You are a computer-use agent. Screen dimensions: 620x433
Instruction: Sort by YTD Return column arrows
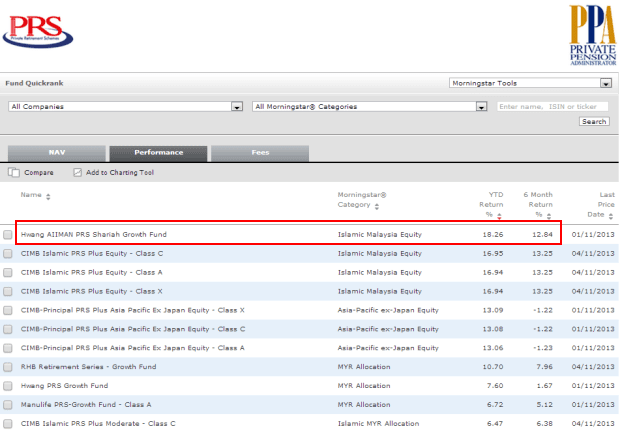tap(499, 215)
